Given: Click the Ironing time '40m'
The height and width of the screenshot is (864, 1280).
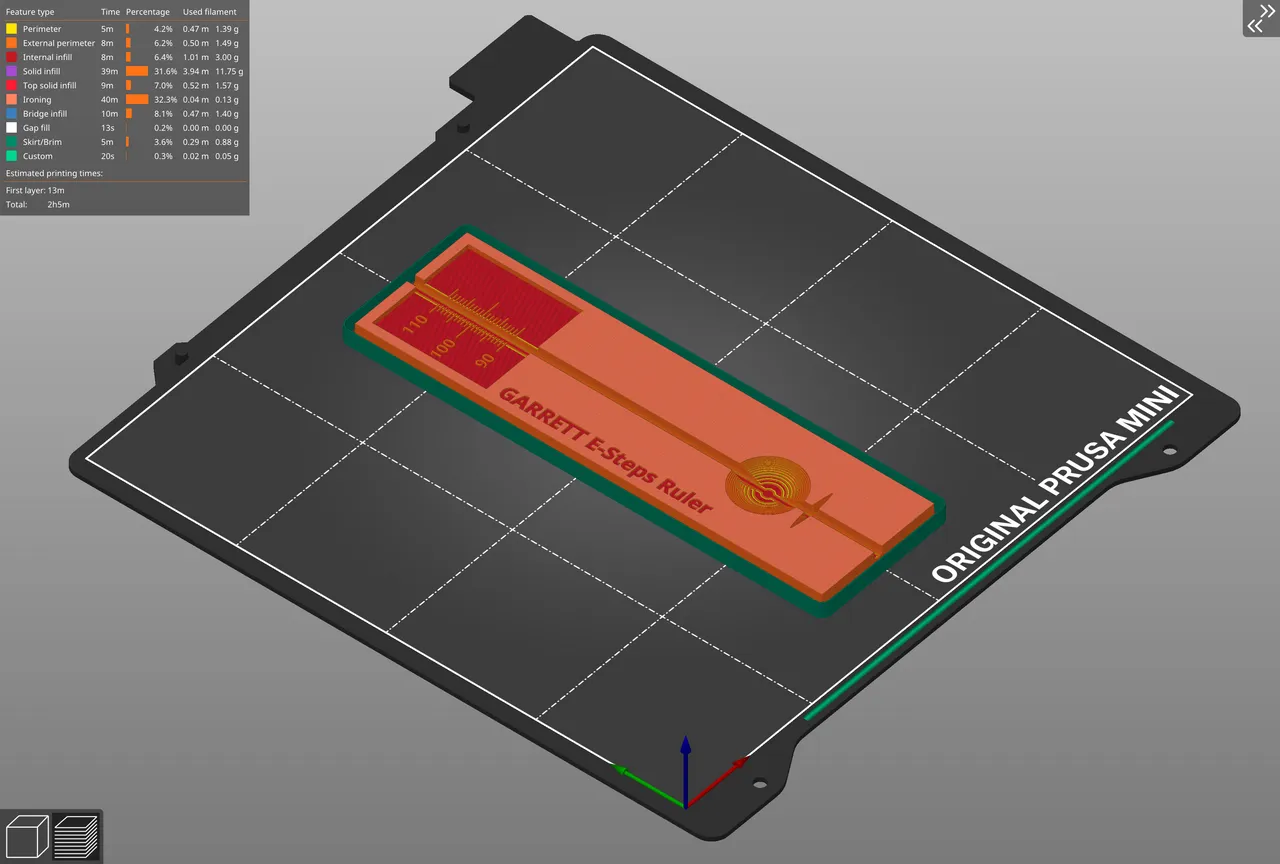Looking at the screenshot, I should pos(109,99).
